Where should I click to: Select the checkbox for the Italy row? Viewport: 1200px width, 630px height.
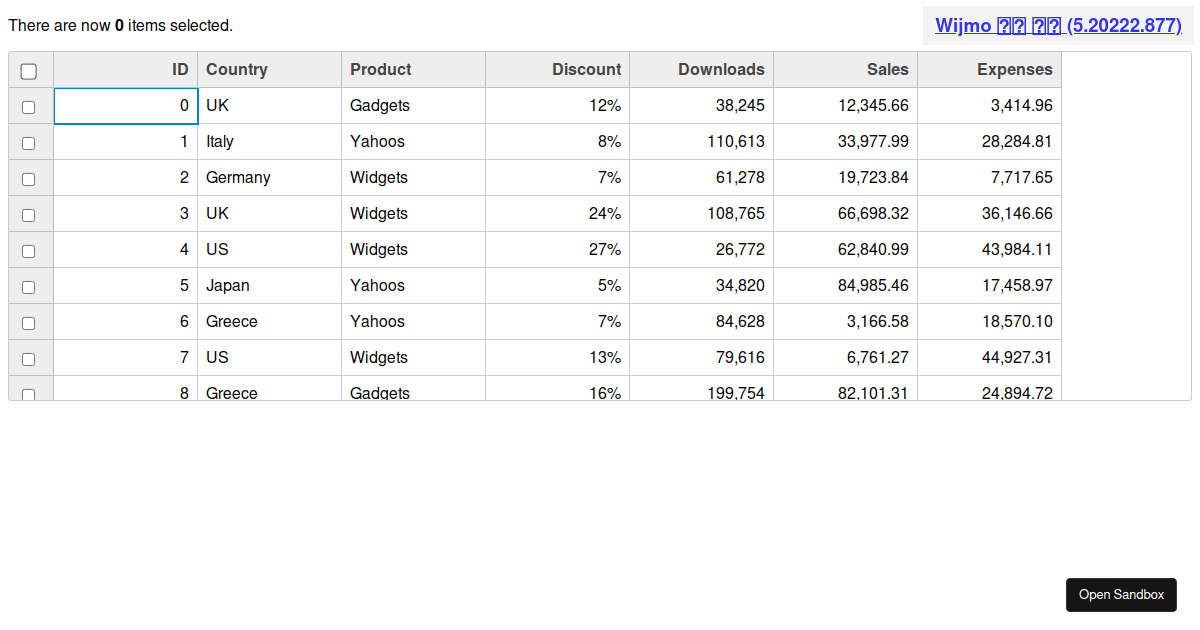tap(29, 143)
